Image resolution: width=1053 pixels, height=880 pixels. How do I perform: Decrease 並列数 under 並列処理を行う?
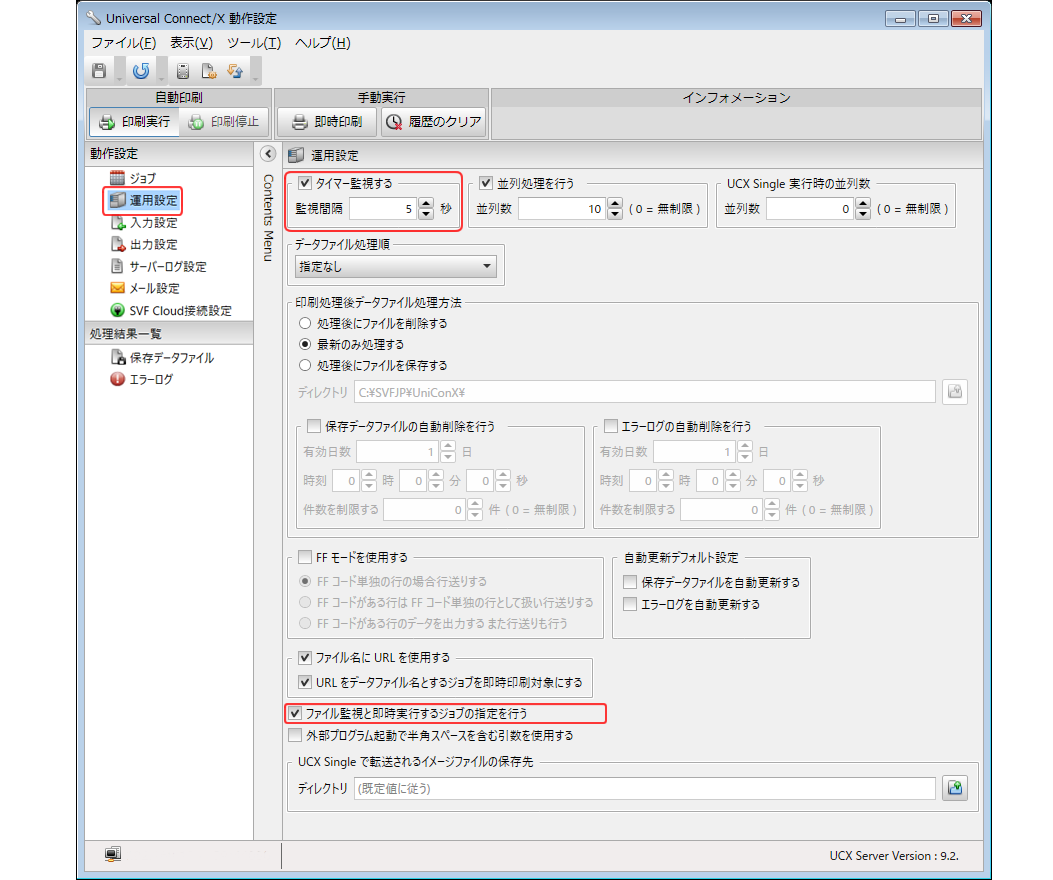tap(614, 214)
